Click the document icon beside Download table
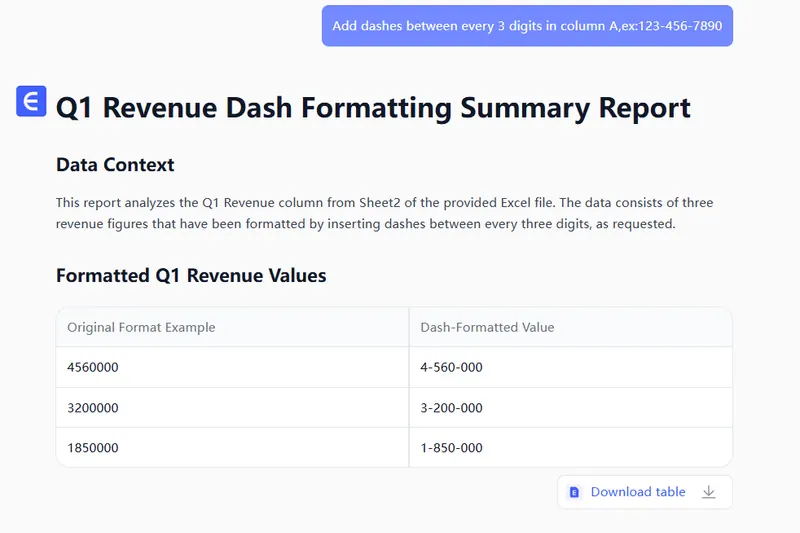This screenshot has height=533, width=800. [x=574, y=492]
